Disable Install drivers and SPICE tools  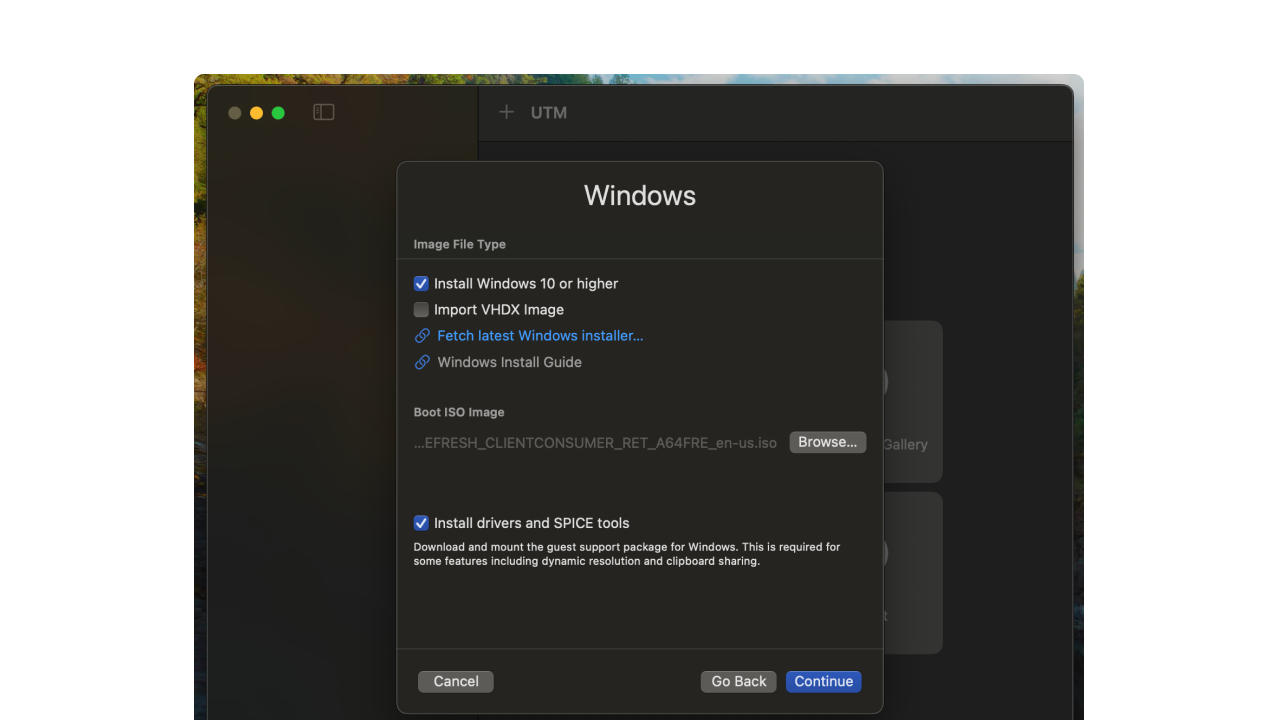[420, 522]
